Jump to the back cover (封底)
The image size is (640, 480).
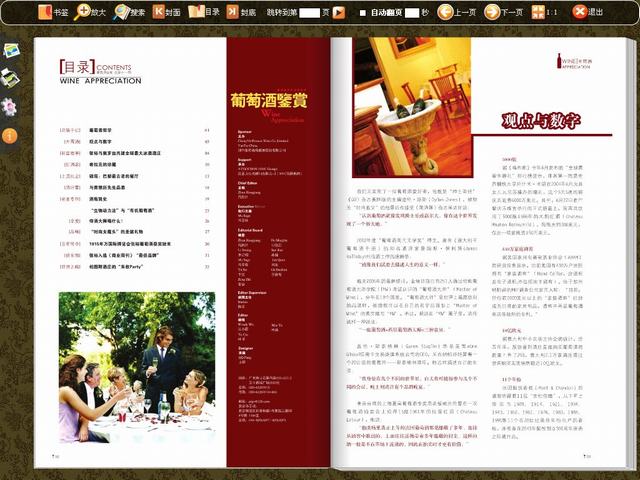[241, 12]
